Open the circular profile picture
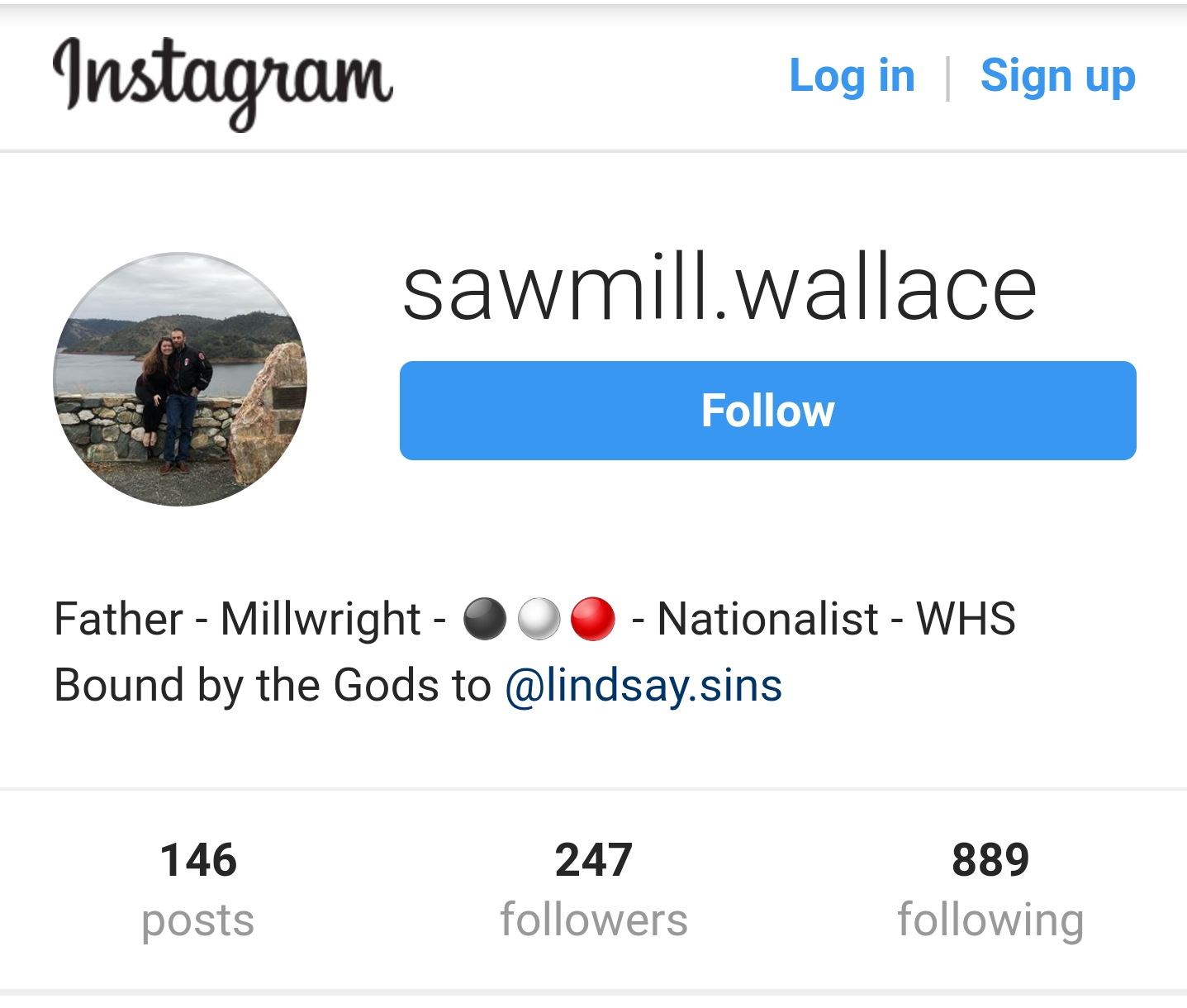 tap(180, 379)
